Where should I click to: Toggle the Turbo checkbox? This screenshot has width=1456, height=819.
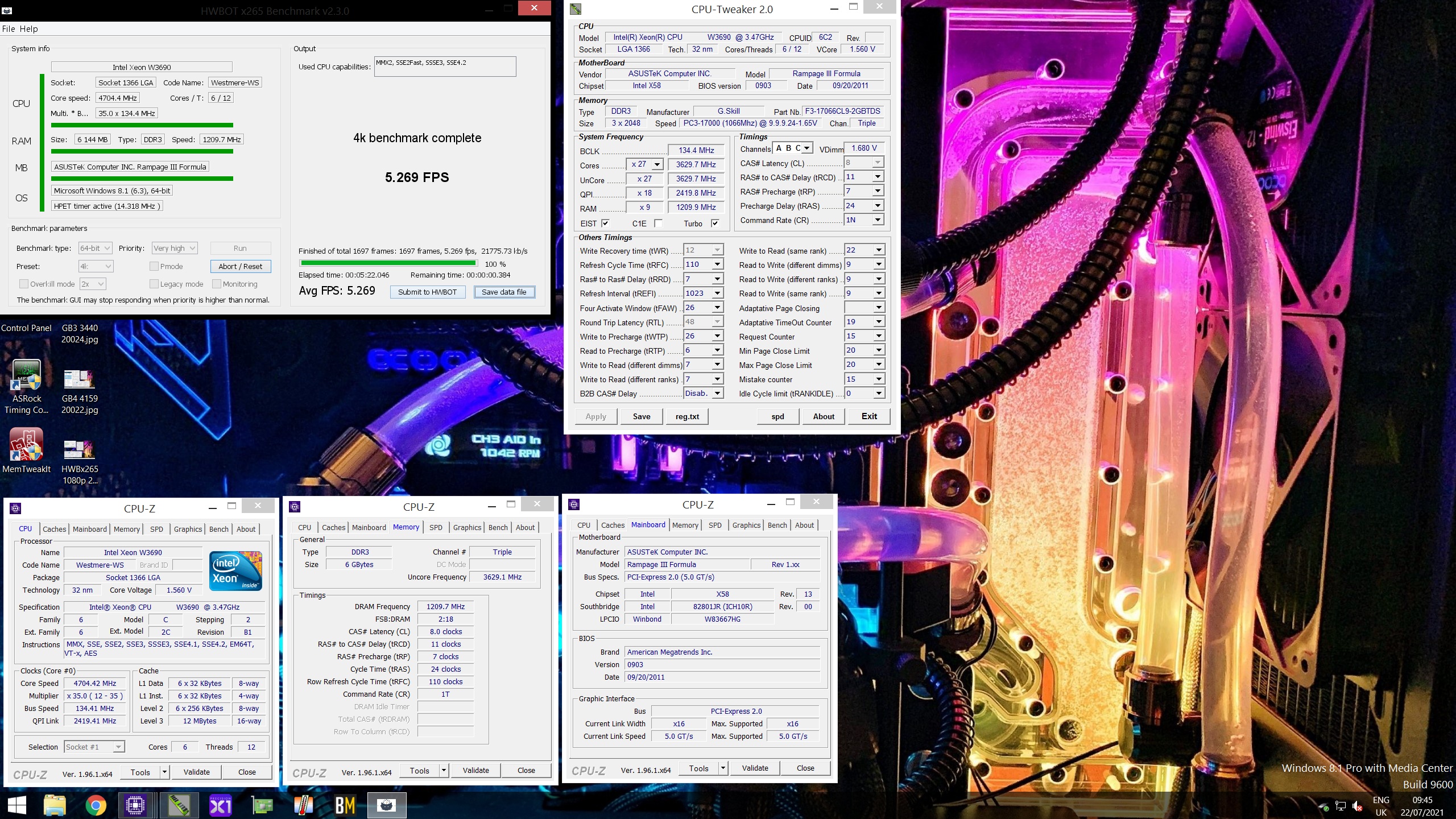point(715,224)
